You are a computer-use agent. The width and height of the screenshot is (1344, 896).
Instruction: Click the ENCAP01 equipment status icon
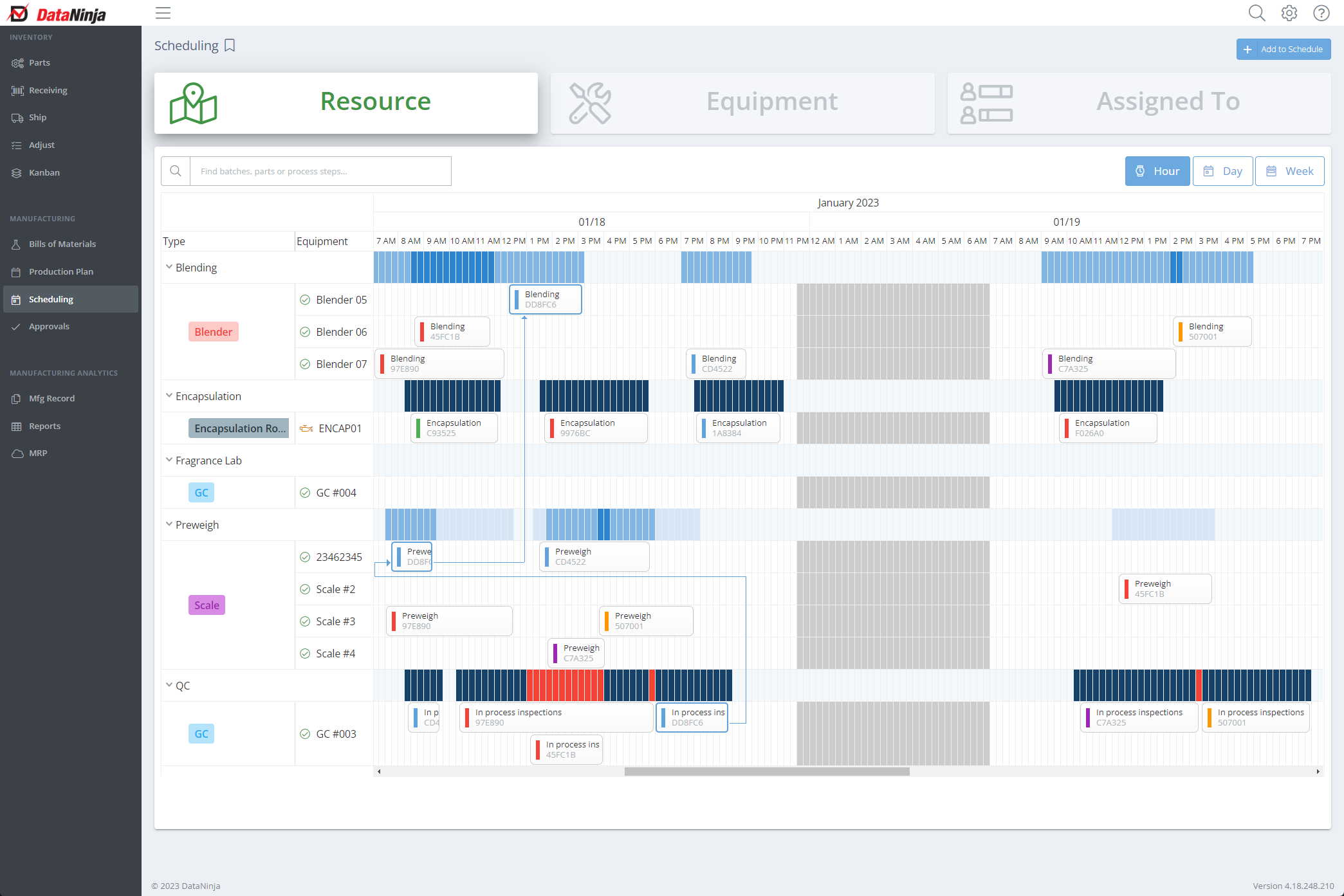coord(306,428)
